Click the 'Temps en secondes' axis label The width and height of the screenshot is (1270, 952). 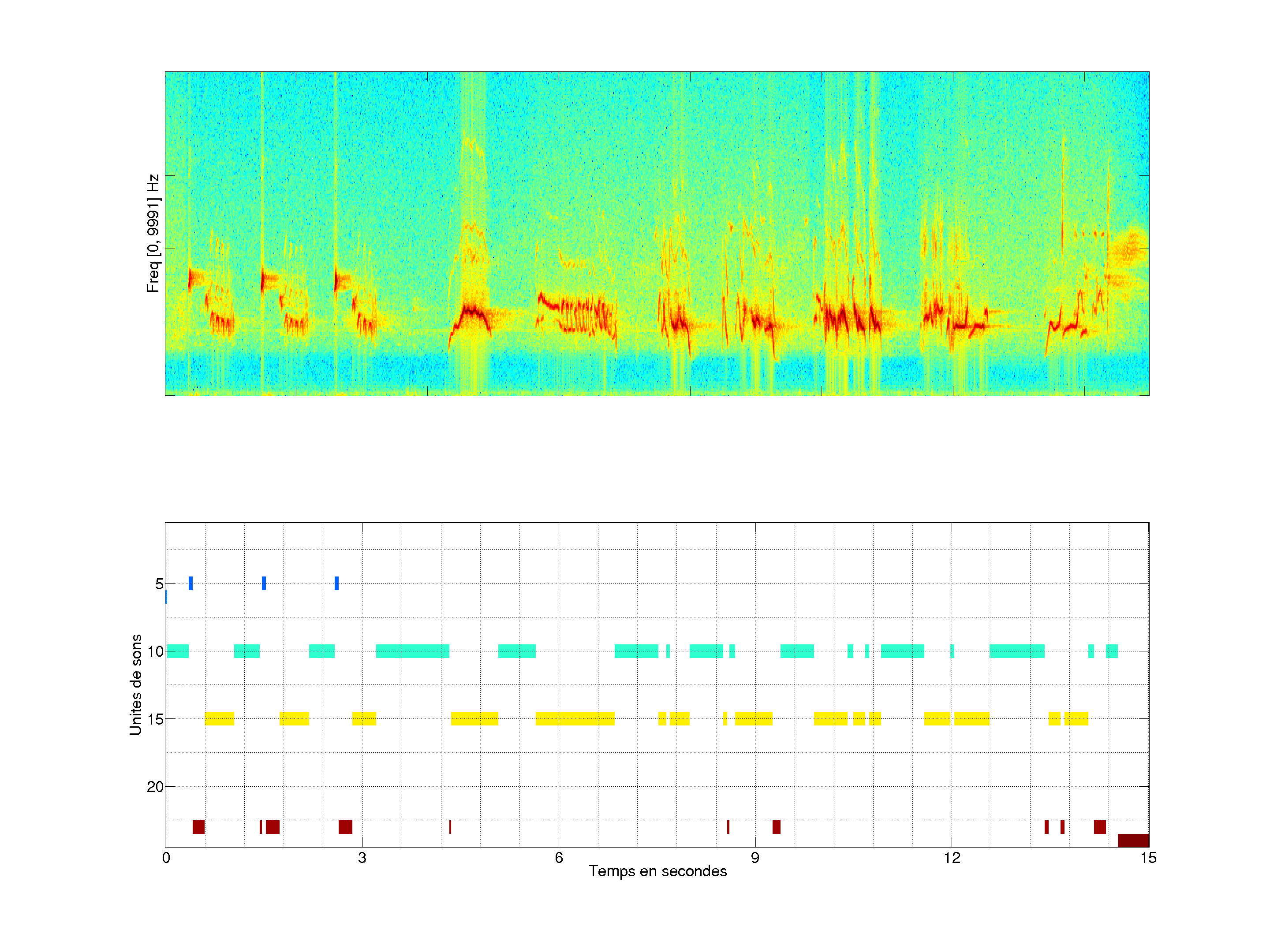[x=657, y=871]
